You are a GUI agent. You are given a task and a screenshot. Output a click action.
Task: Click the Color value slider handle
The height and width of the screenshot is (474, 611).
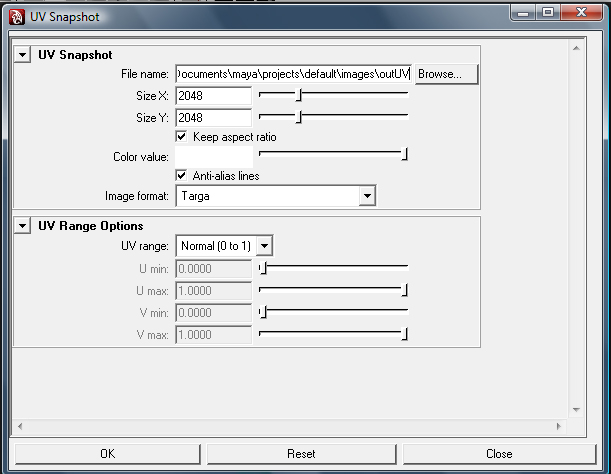coord(405,155)
